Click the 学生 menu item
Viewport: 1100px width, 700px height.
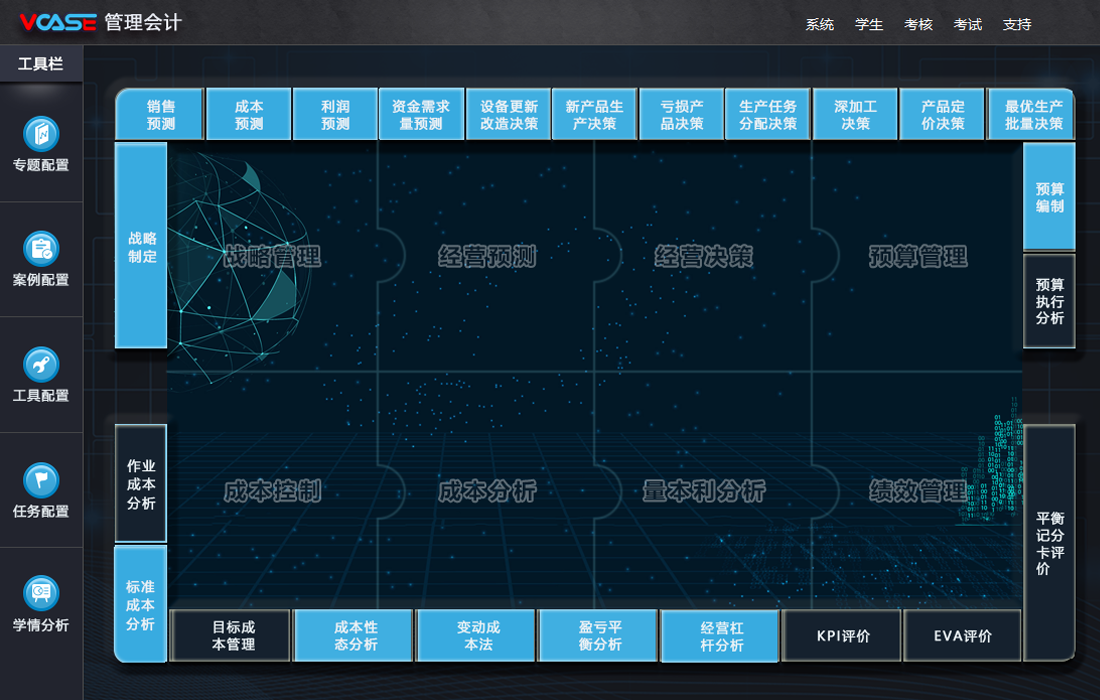869,24
